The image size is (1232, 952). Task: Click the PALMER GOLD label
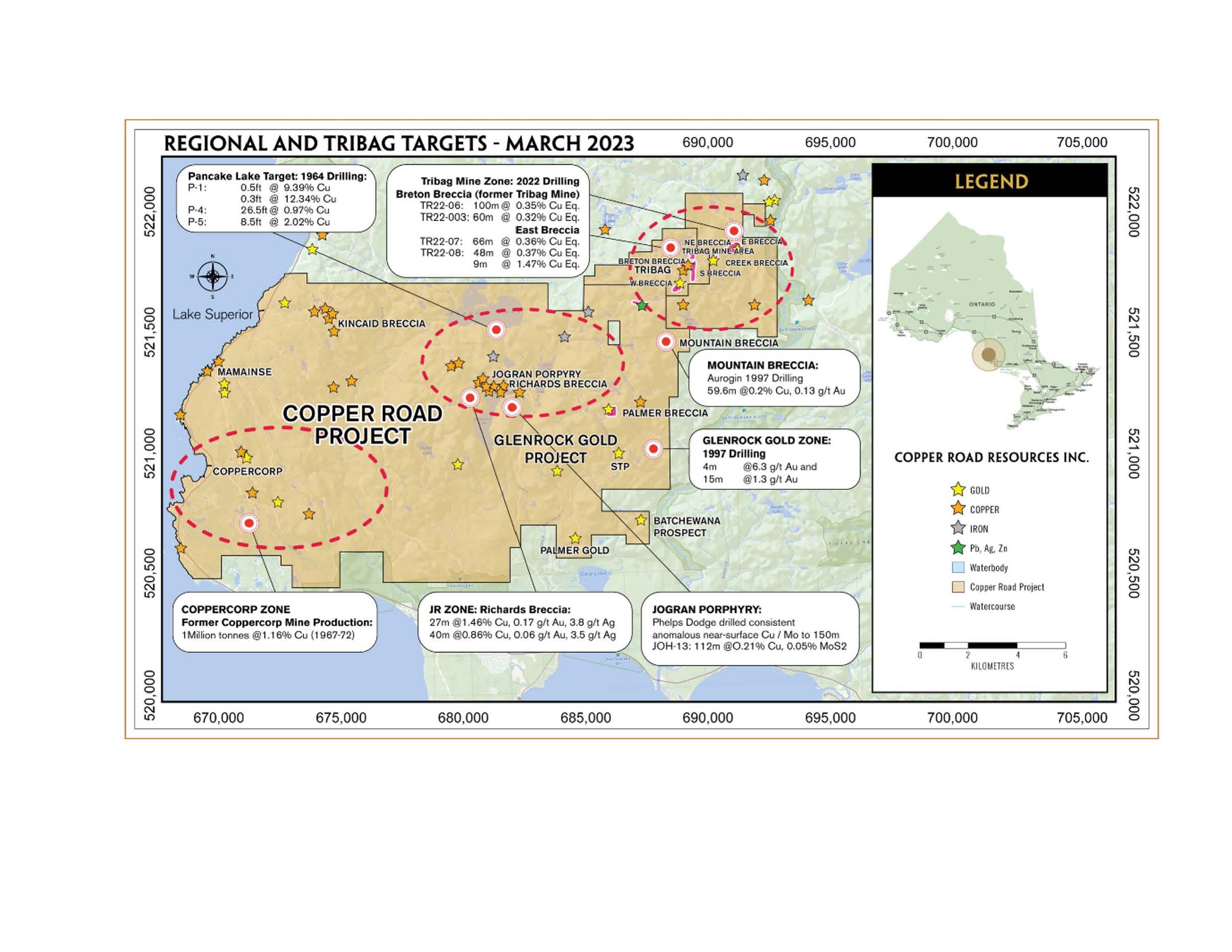(x=574, y=551)
